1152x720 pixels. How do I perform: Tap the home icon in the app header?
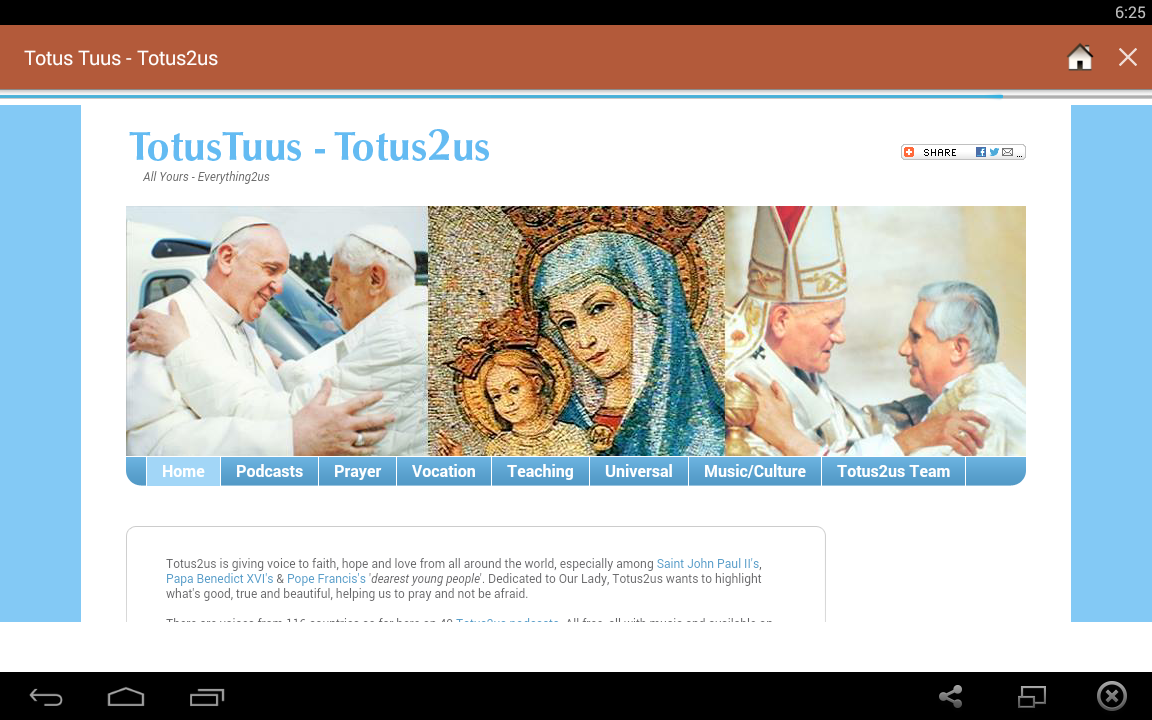(1080, 57)
